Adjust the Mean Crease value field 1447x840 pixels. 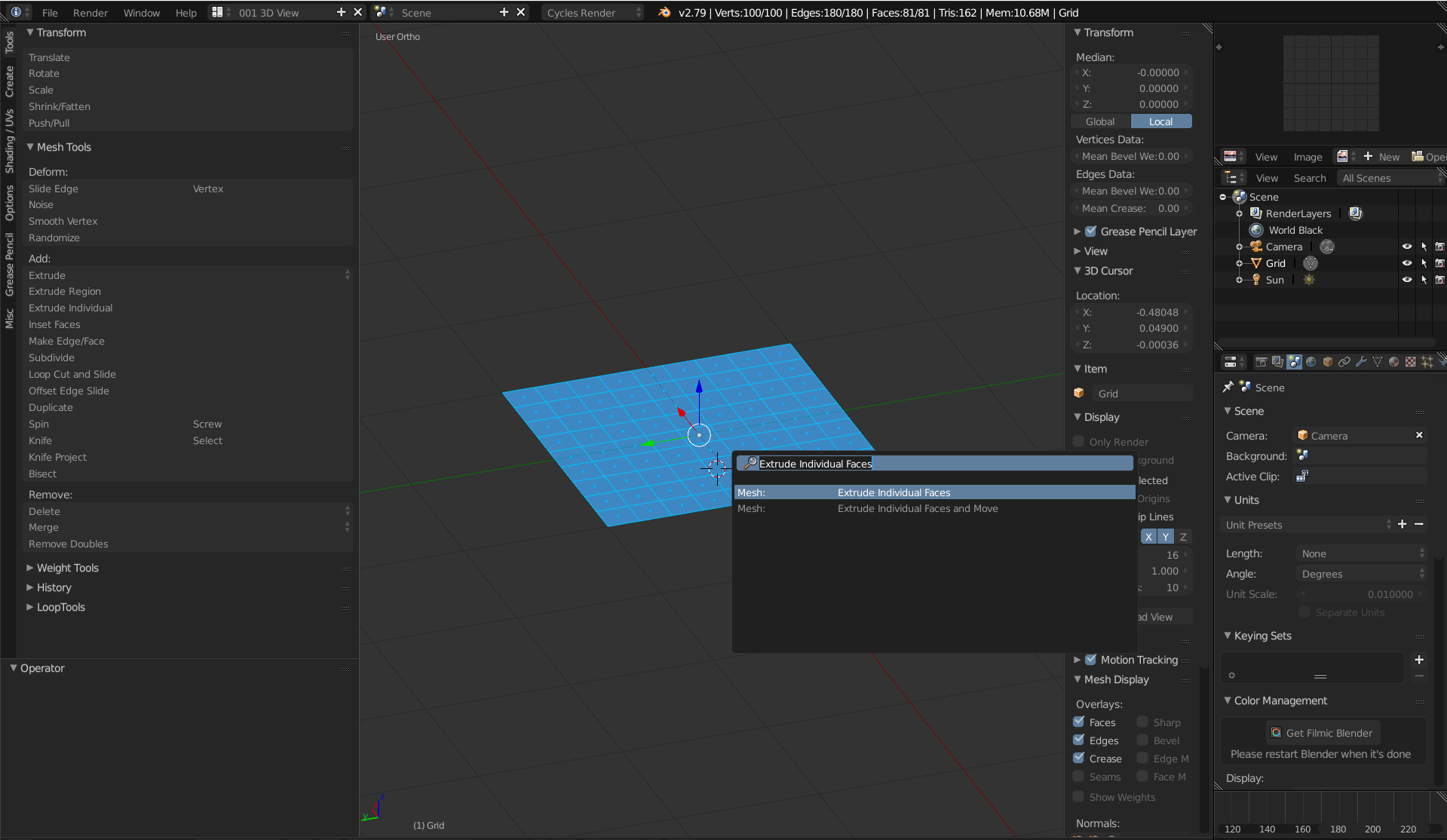point(1131,208)
